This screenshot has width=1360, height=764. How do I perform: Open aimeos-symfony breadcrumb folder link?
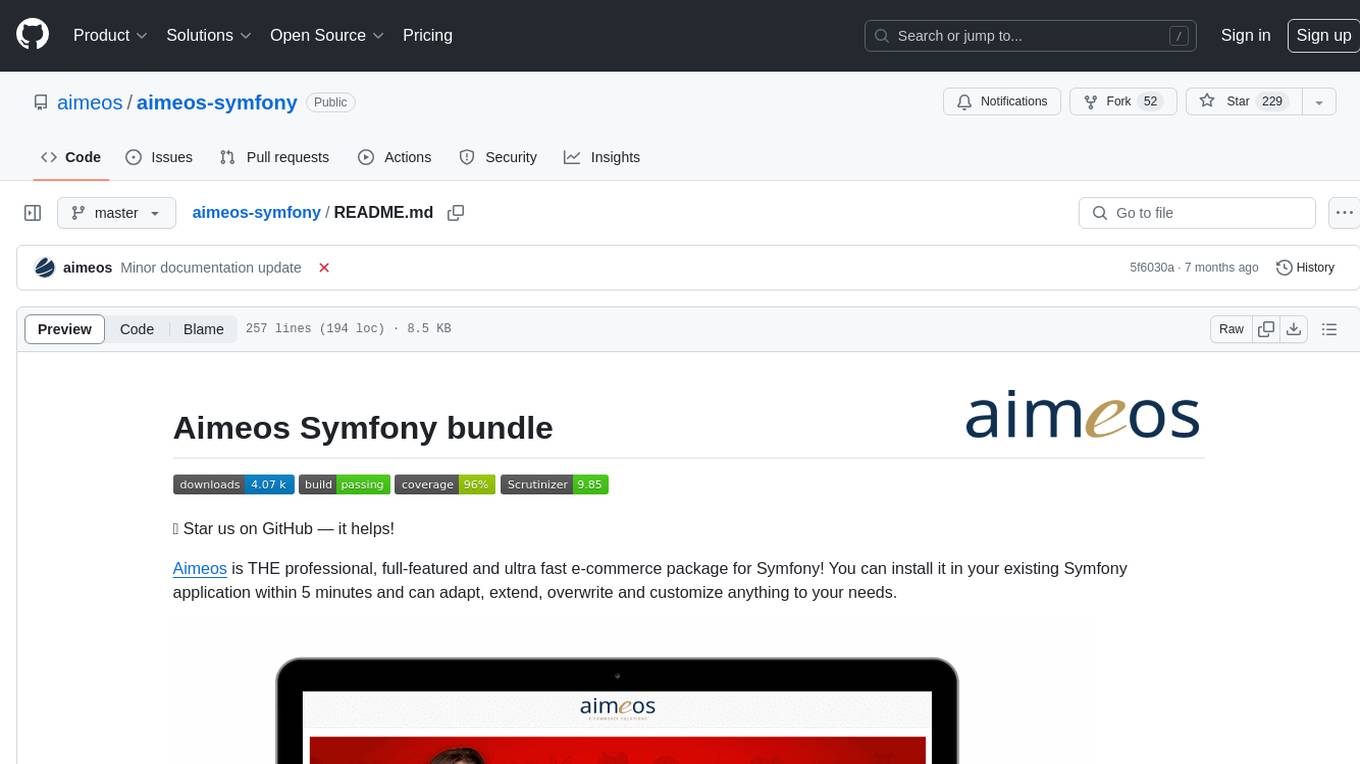256,212
